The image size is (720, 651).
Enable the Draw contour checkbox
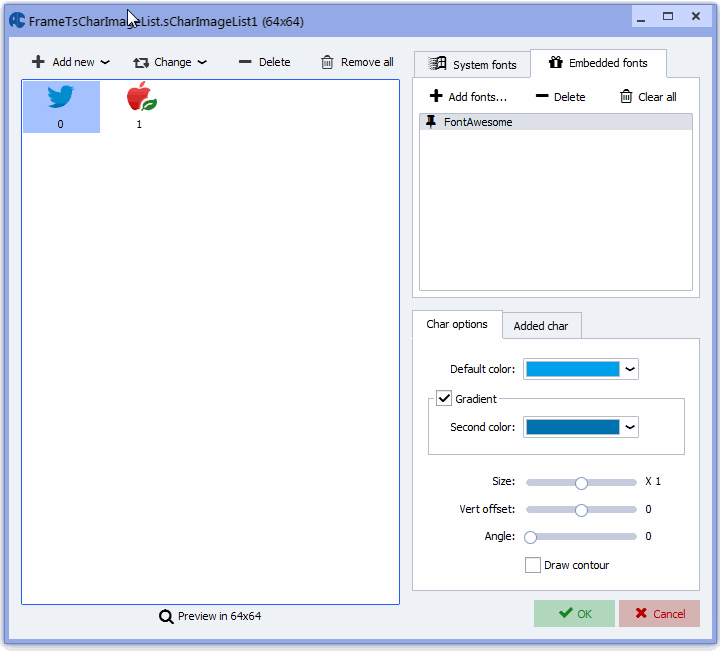[x=533, y=565]
